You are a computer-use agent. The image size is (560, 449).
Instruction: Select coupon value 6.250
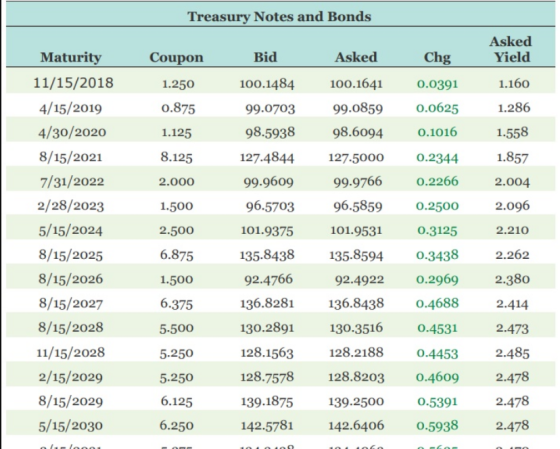(x=177, y=426)
